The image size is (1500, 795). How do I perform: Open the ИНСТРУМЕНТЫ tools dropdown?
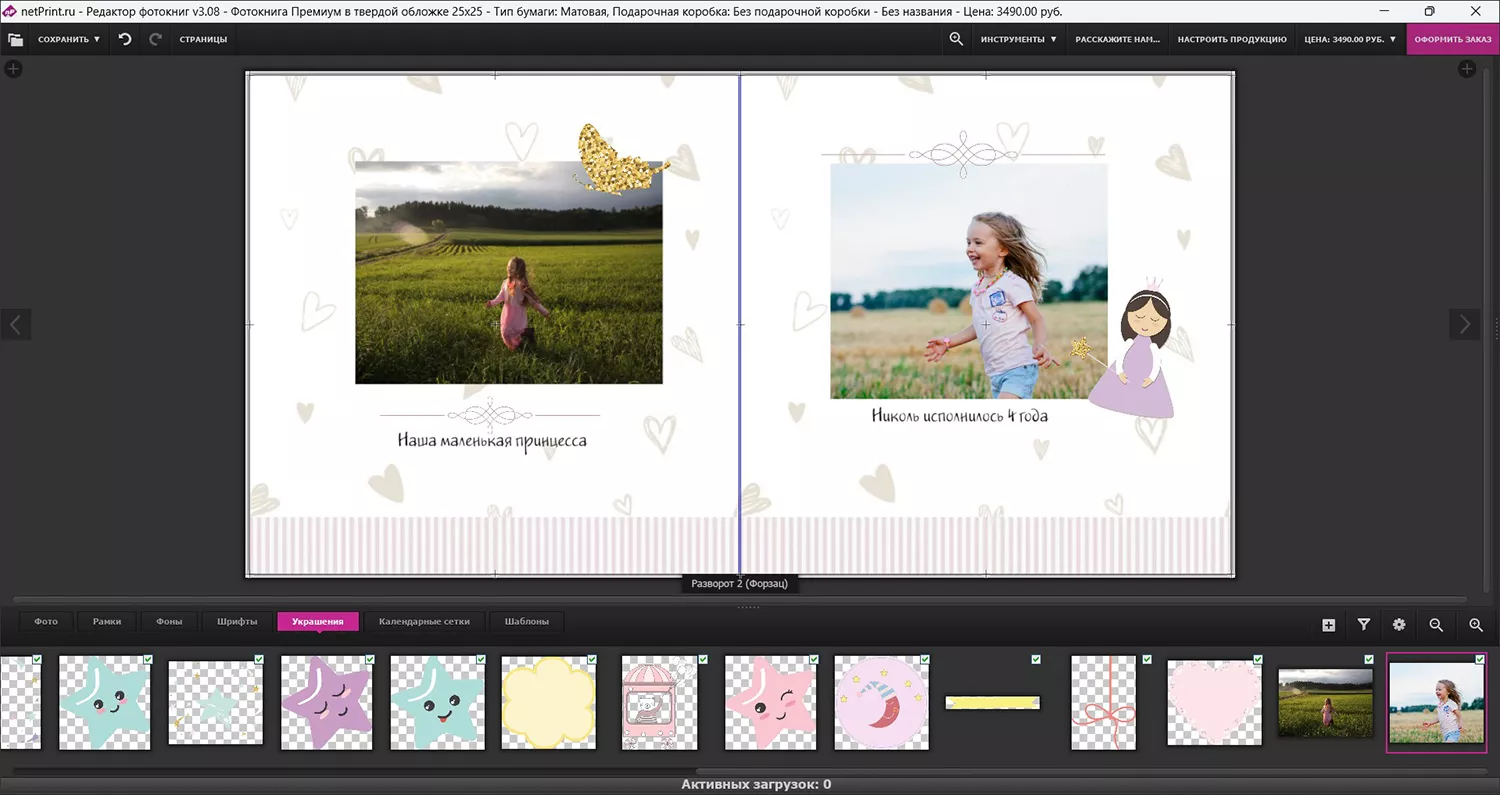point(1019,39)
